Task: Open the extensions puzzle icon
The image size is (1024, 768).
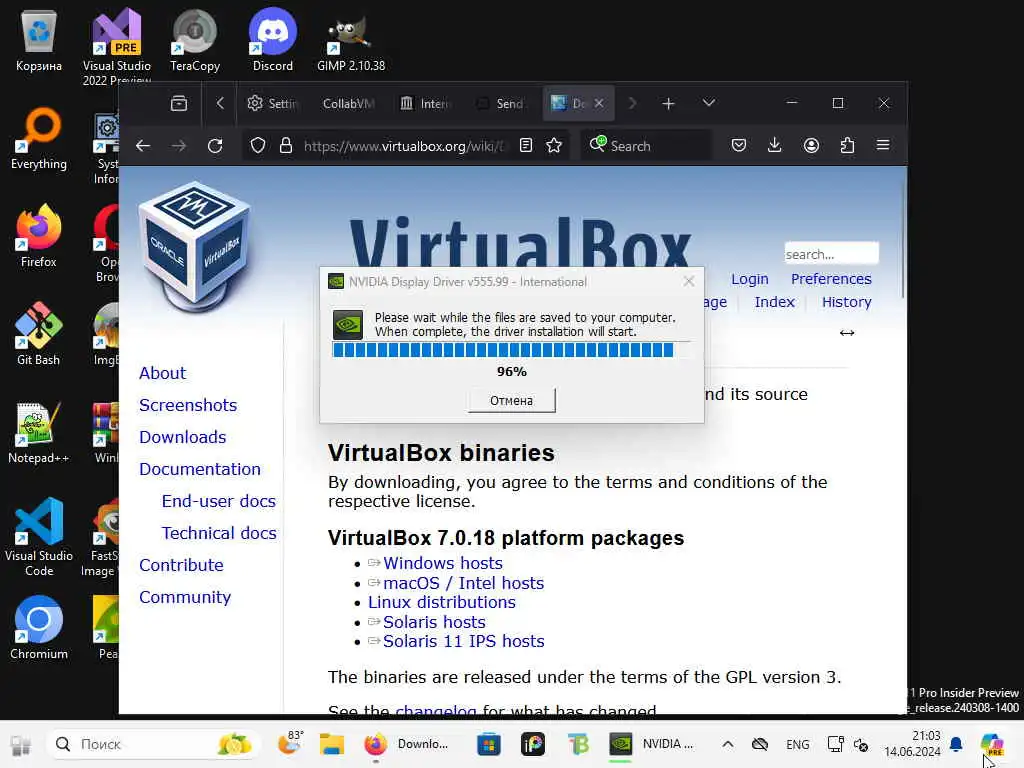Action: (x=847, y=145)
